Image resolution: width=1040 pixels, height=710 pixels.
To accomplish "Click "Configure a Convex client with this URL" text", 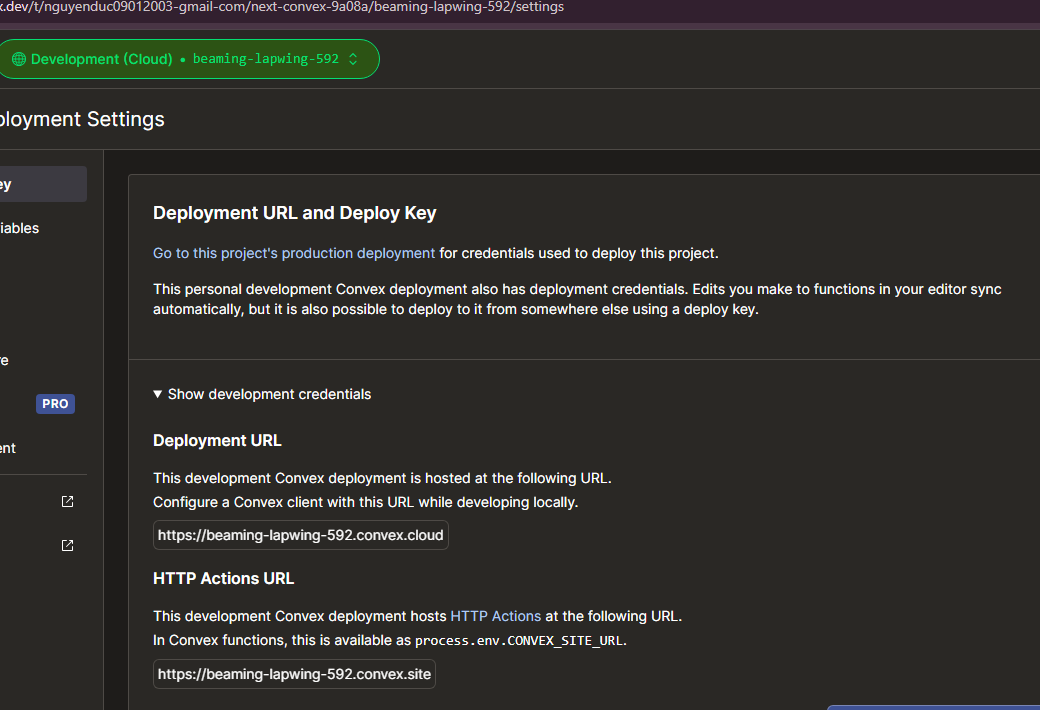I will (x=284, y=503).
